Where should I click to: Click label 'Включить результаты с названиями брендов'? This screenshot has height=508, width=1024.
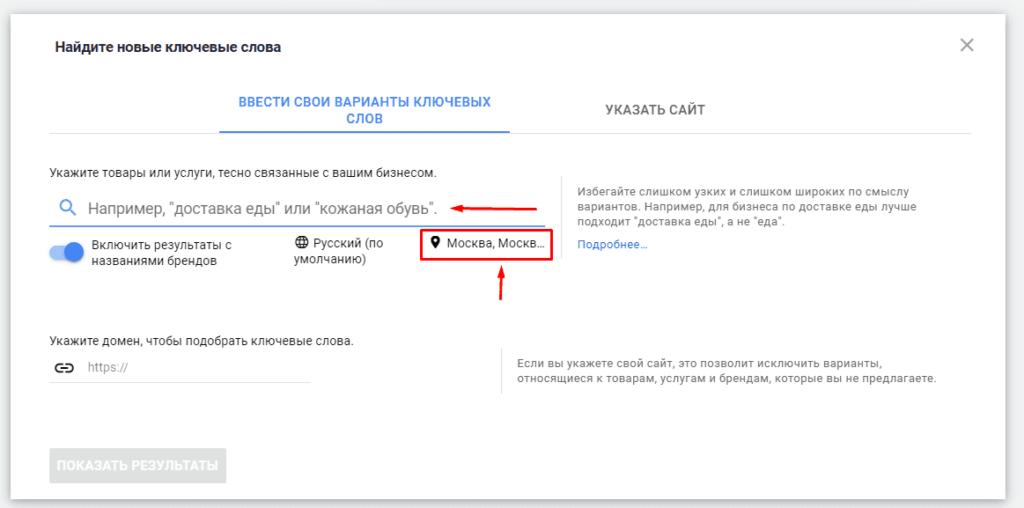tap(161, 253)
